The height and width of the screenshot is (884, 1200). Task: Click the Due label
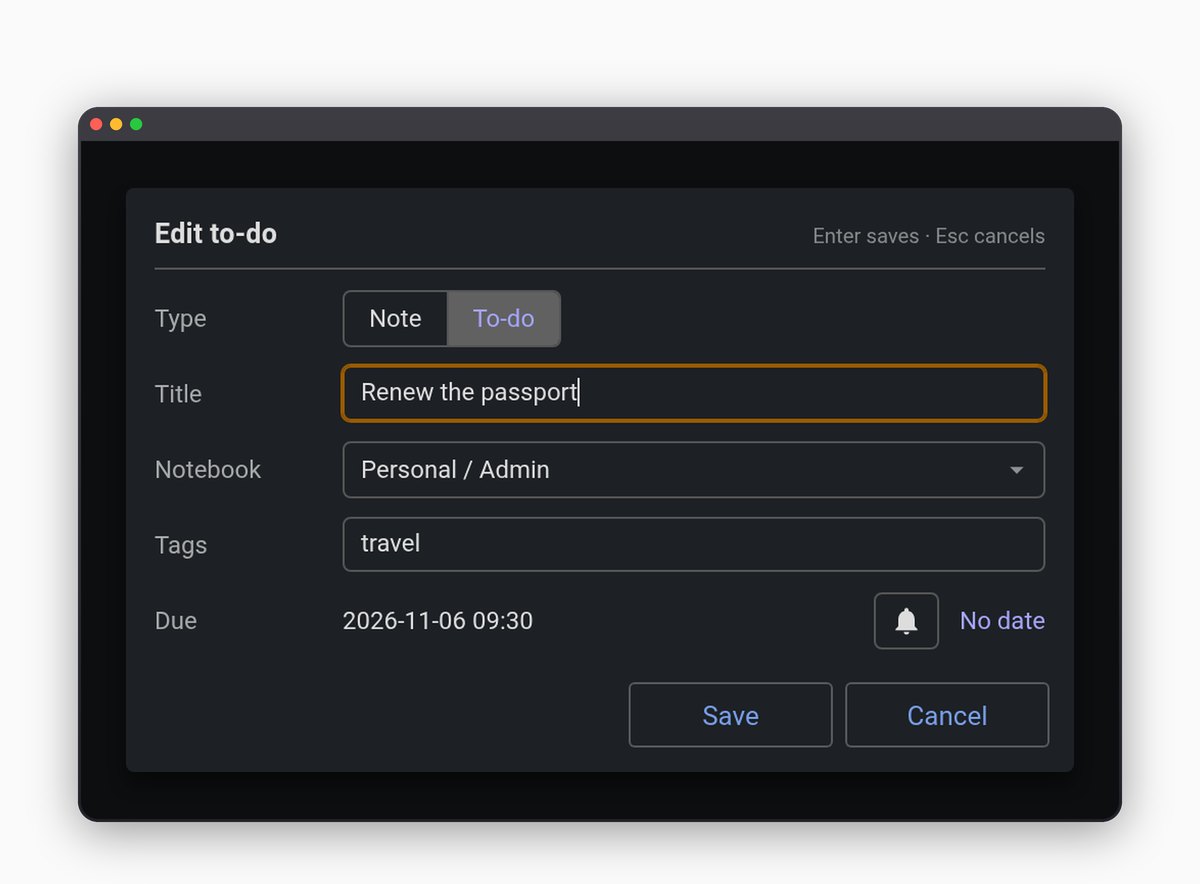pos(176,621)
